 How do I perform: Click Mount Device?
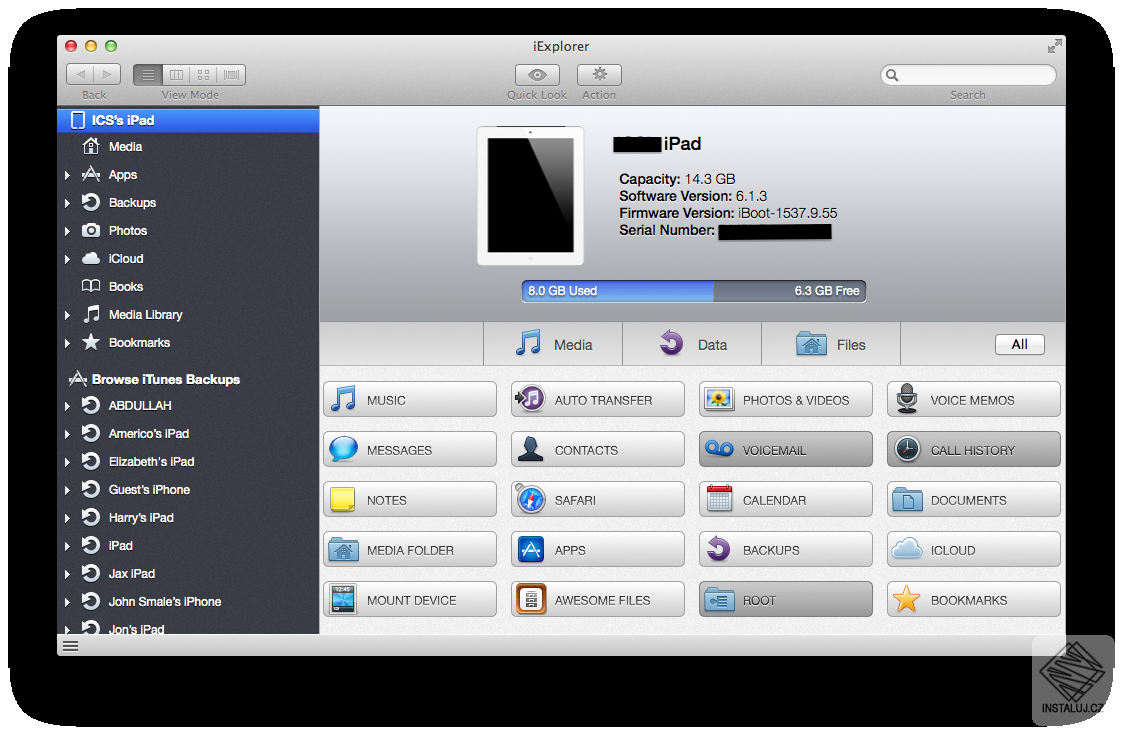click(409, 599)
